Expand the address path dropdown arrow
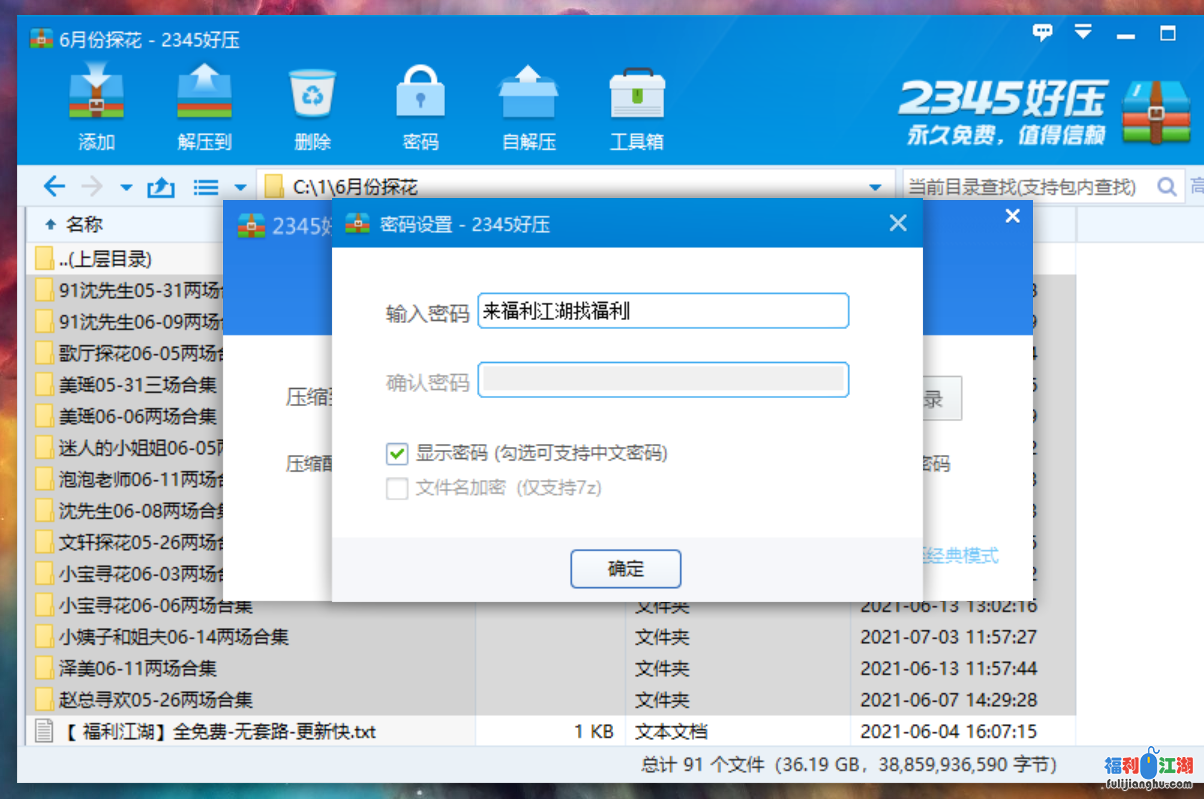Viewport: 1204px width, 799px height. tap(876, 187)
